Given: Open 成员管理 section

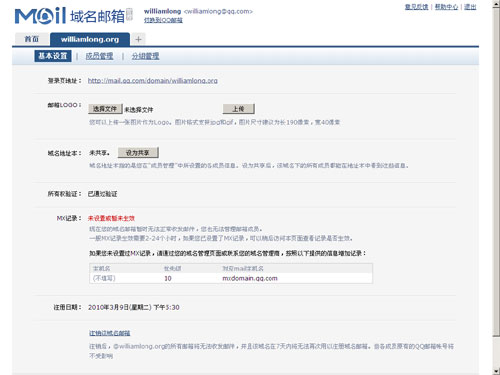Looking at the screenshot, I should click(99, 56).
